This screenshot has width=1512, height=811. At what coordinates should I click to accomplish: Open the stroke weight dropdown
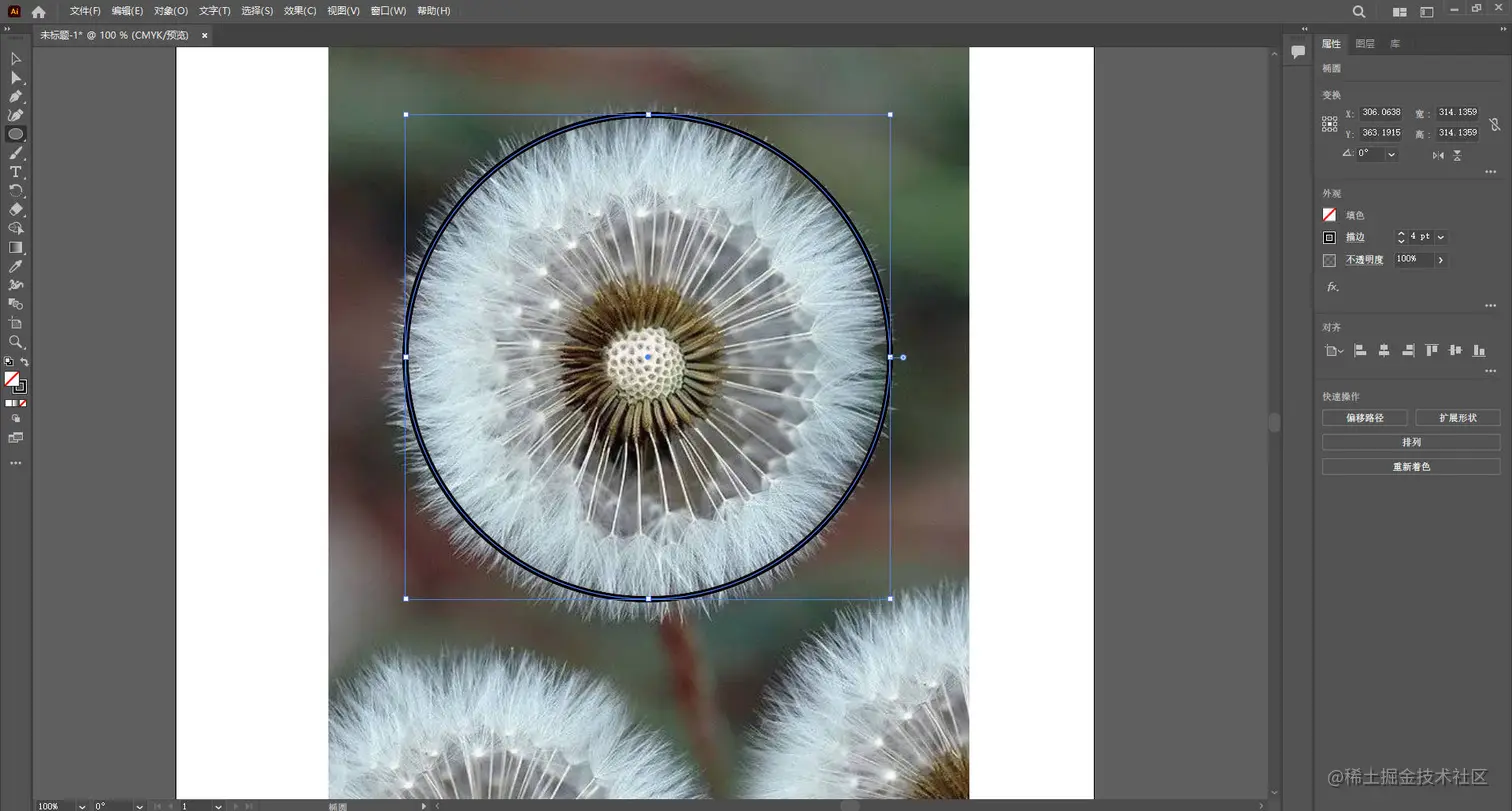pyautogui.click(x=1441, y=238)
